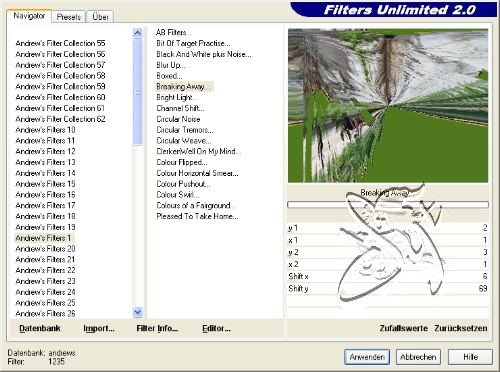The height and width of the screenshot is (372, 500).
Task: Open the Presets tab
Action: click(x=69, y=17)
